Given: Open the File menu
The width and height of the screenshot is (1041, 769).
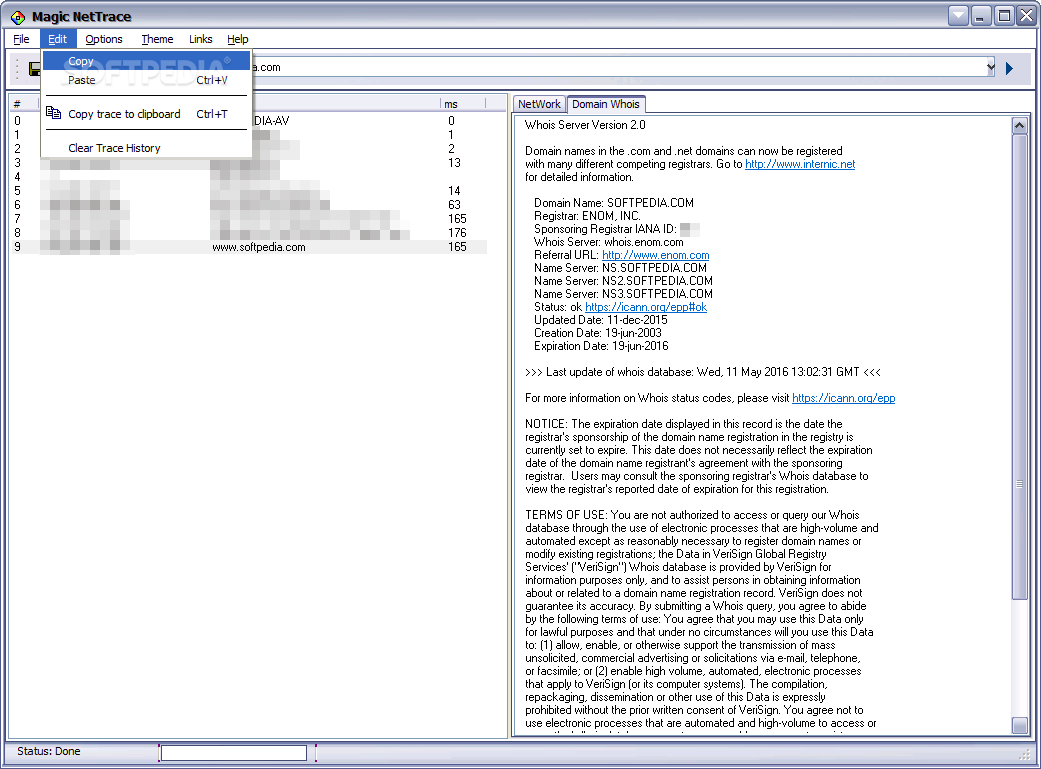Looking at the screenshot, I should [x=21, y=39].
